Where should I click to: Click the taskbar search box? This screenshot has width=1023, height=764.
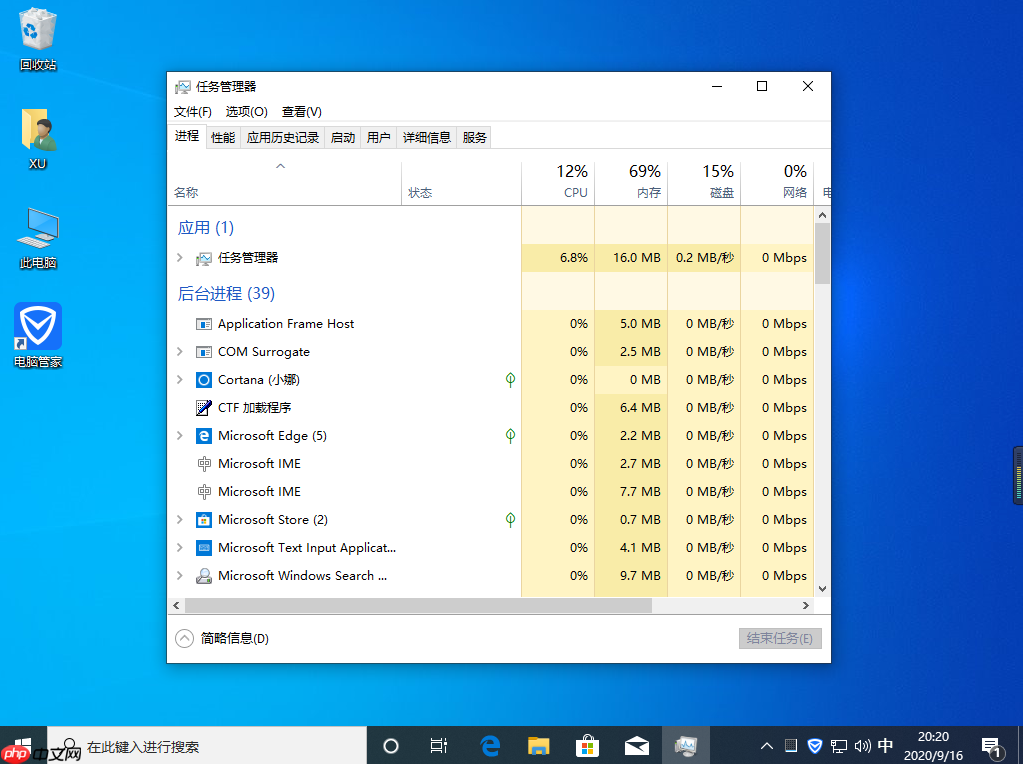click(x=200, y=745)
